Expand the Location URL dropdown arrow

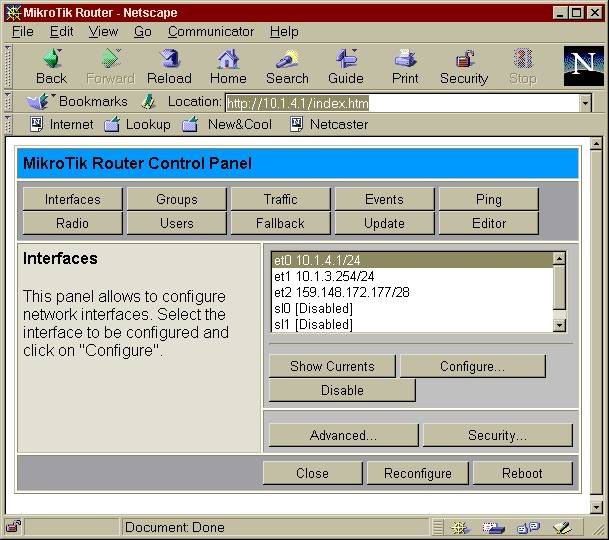click(585, 103)
